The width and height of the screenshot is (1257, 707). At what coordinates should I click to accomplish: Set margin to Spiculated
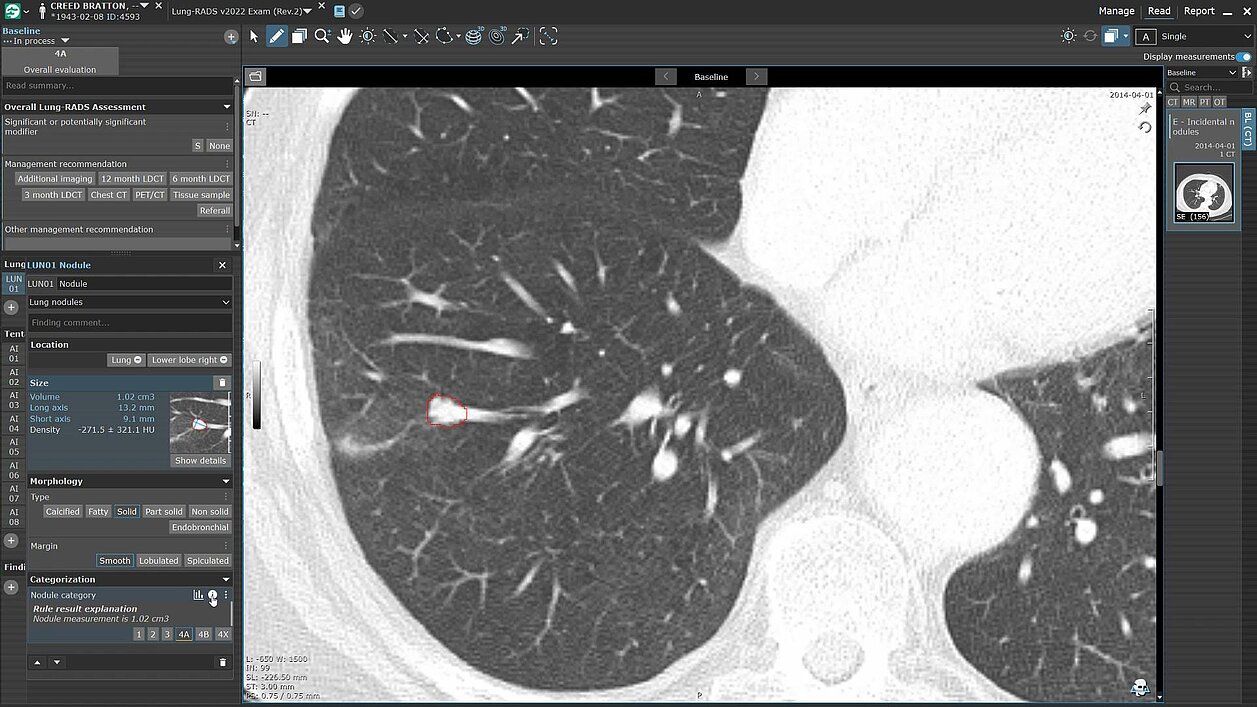(208, 561)
